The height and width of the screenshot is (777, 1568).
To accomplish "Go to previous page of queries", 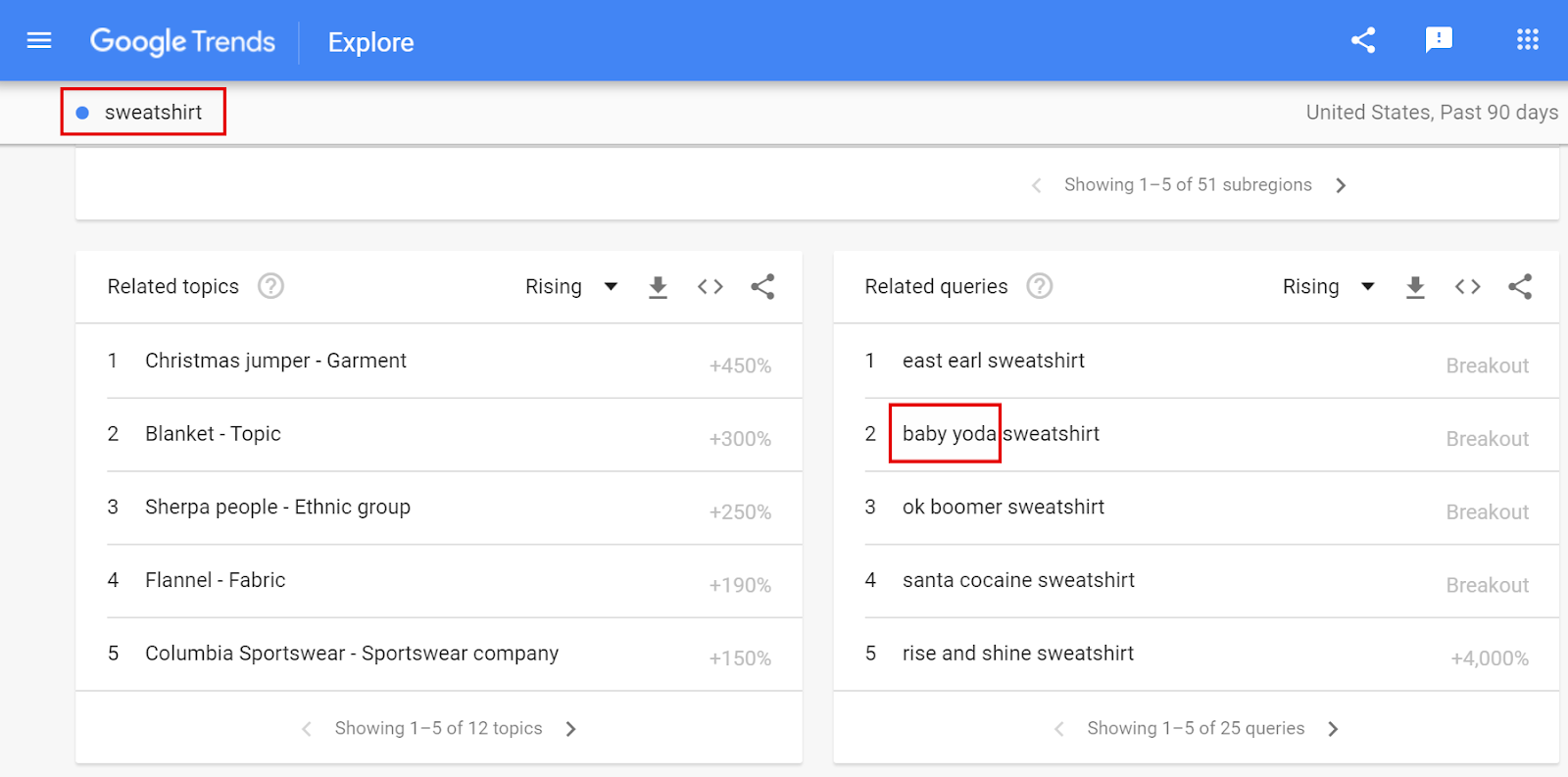I will [x=1058, y=729].
